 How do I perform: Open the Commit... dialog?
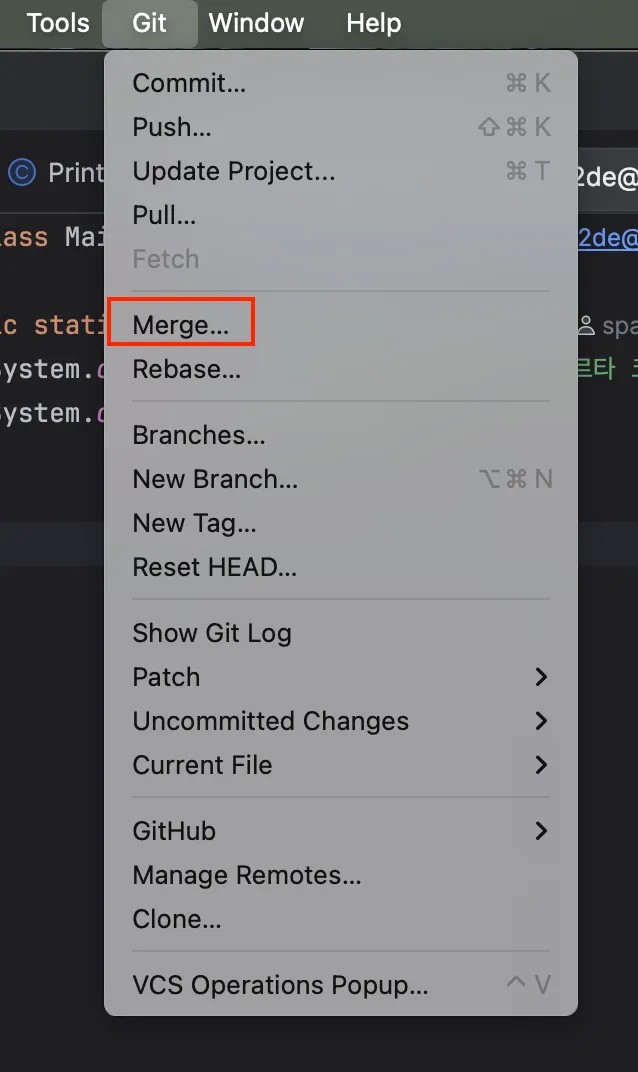point(189,83)
